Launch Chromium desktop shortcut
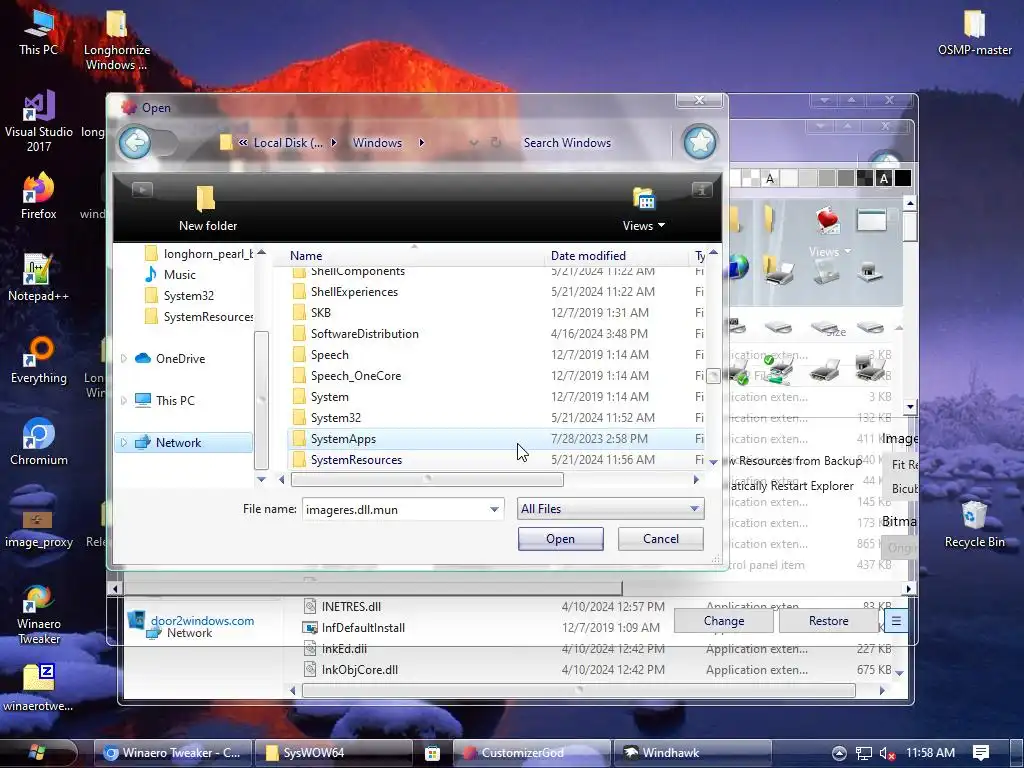1024x768 pixels. click(x=39, y=442)
